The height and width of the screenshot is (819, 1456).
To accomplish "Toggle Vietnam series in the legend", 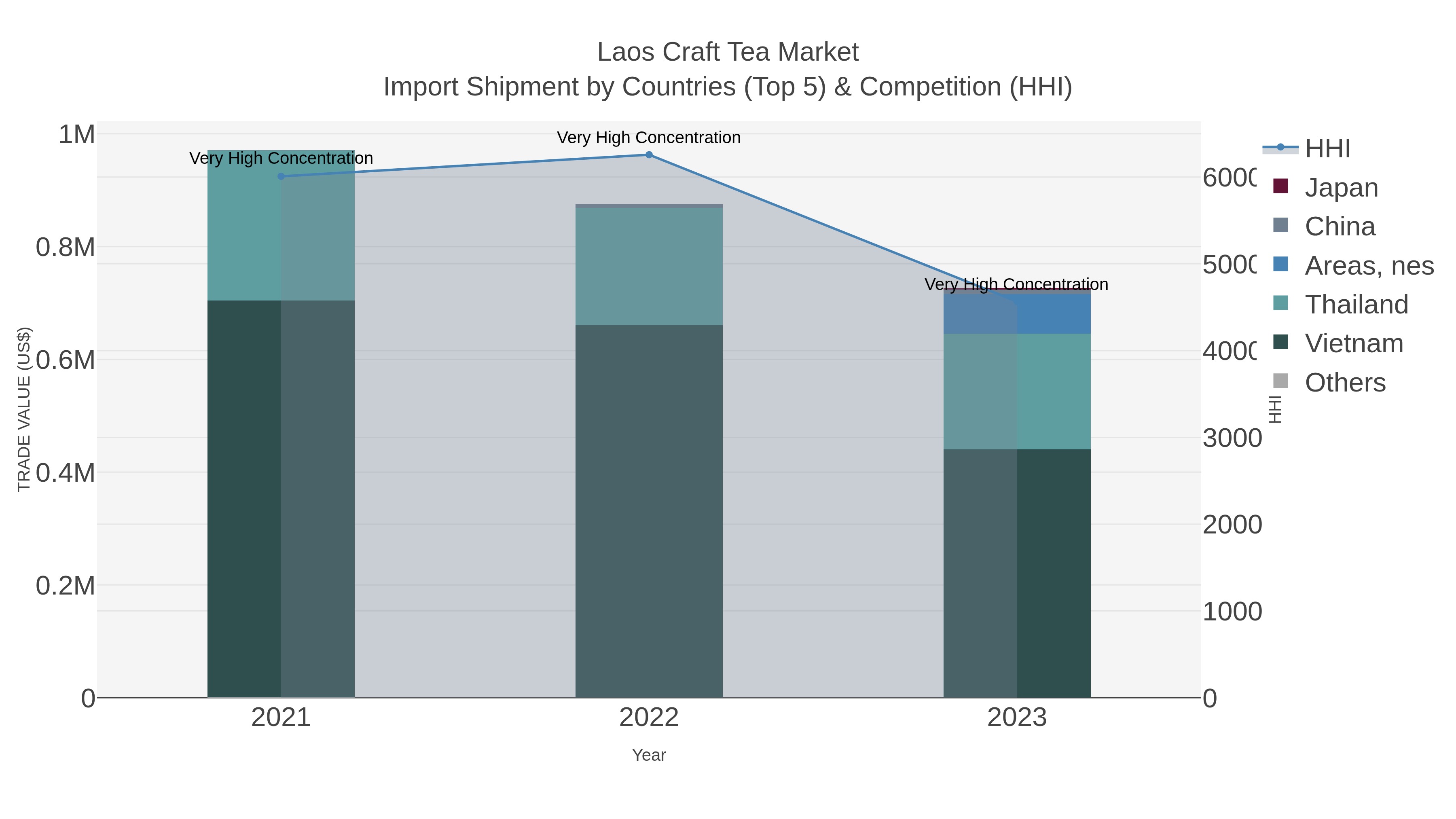I will click(1338, 343).
